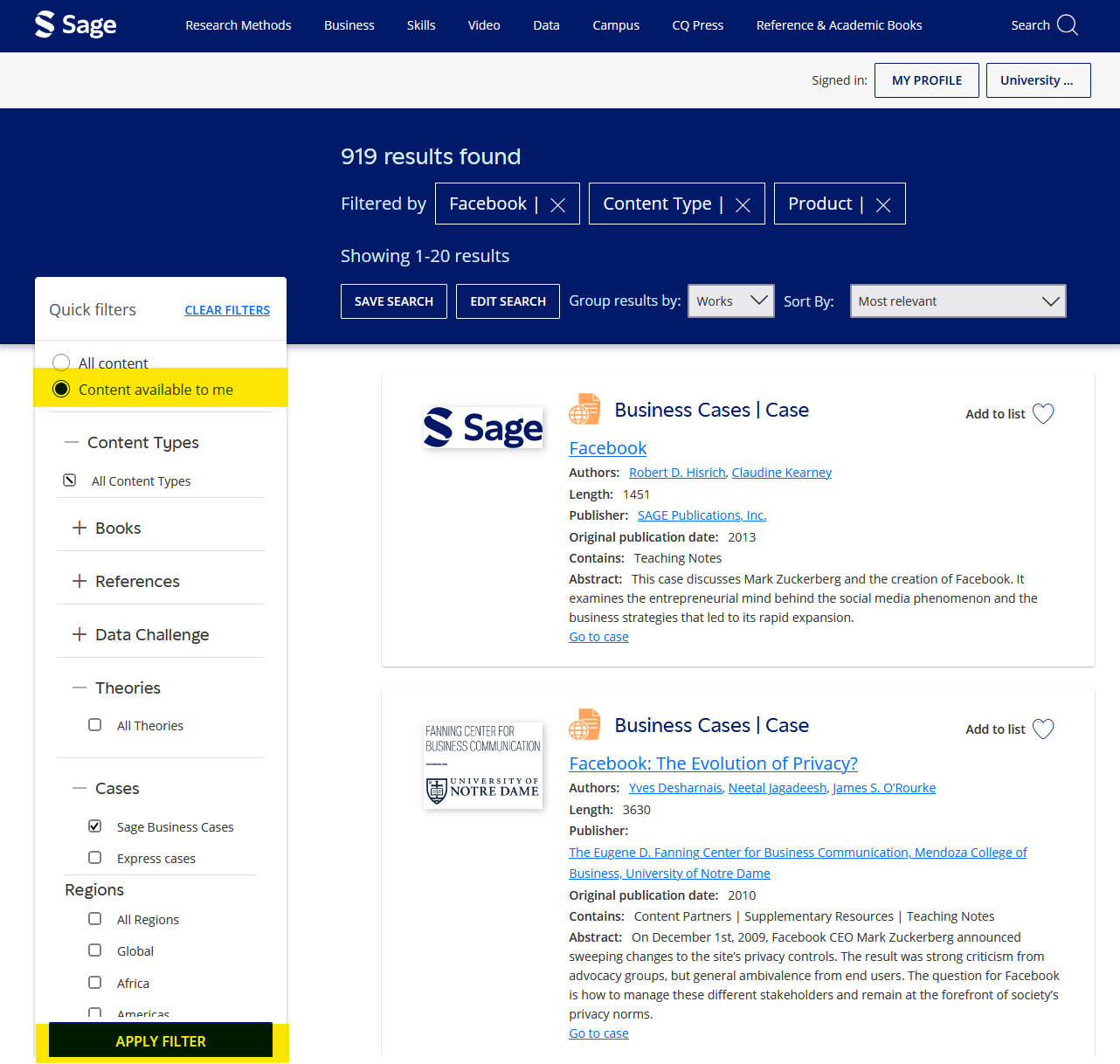Viewport: 1120px width, 1064px height.
Task: Open the 'Sort By: Most relevant' dropdown
Action: (958, 301)
